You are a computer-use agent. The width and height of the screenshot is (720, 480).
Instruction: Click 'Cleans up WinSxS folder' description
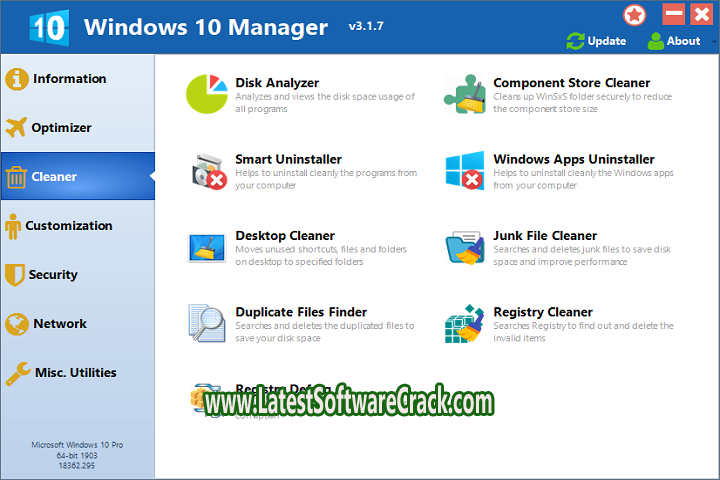[582, 103]
